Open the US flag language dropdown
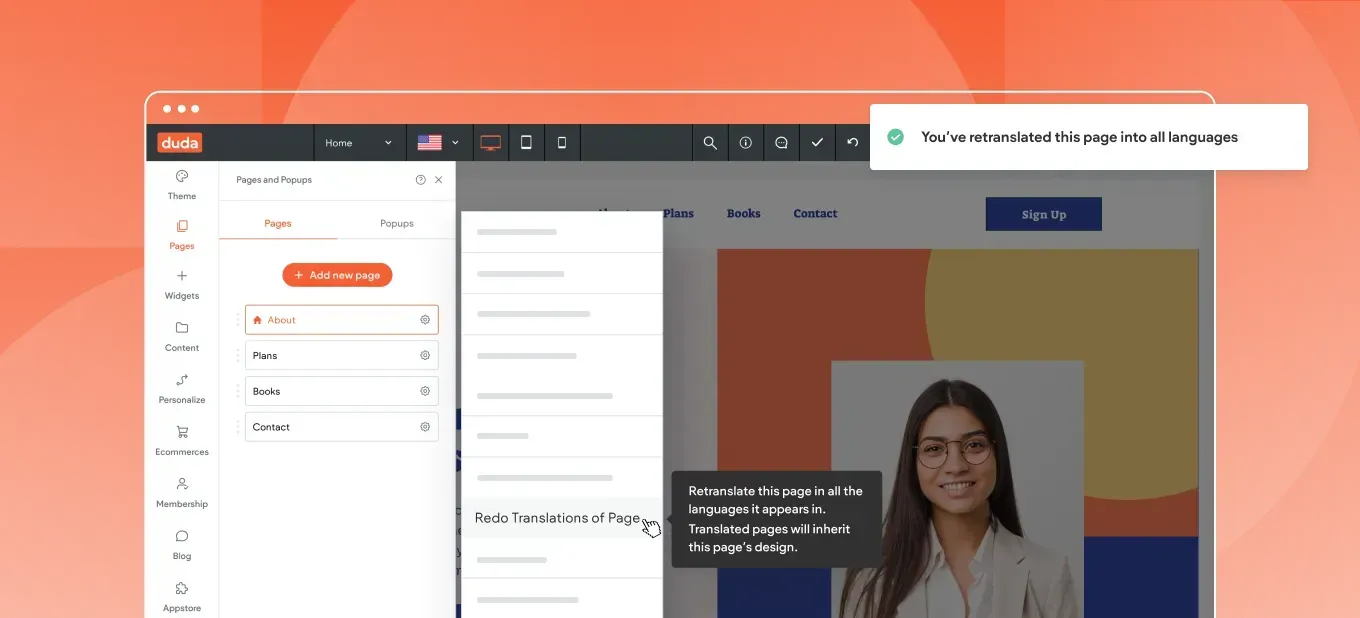Image resolution: width=1360 pixels, height=618 pixels. click(438, 143)
